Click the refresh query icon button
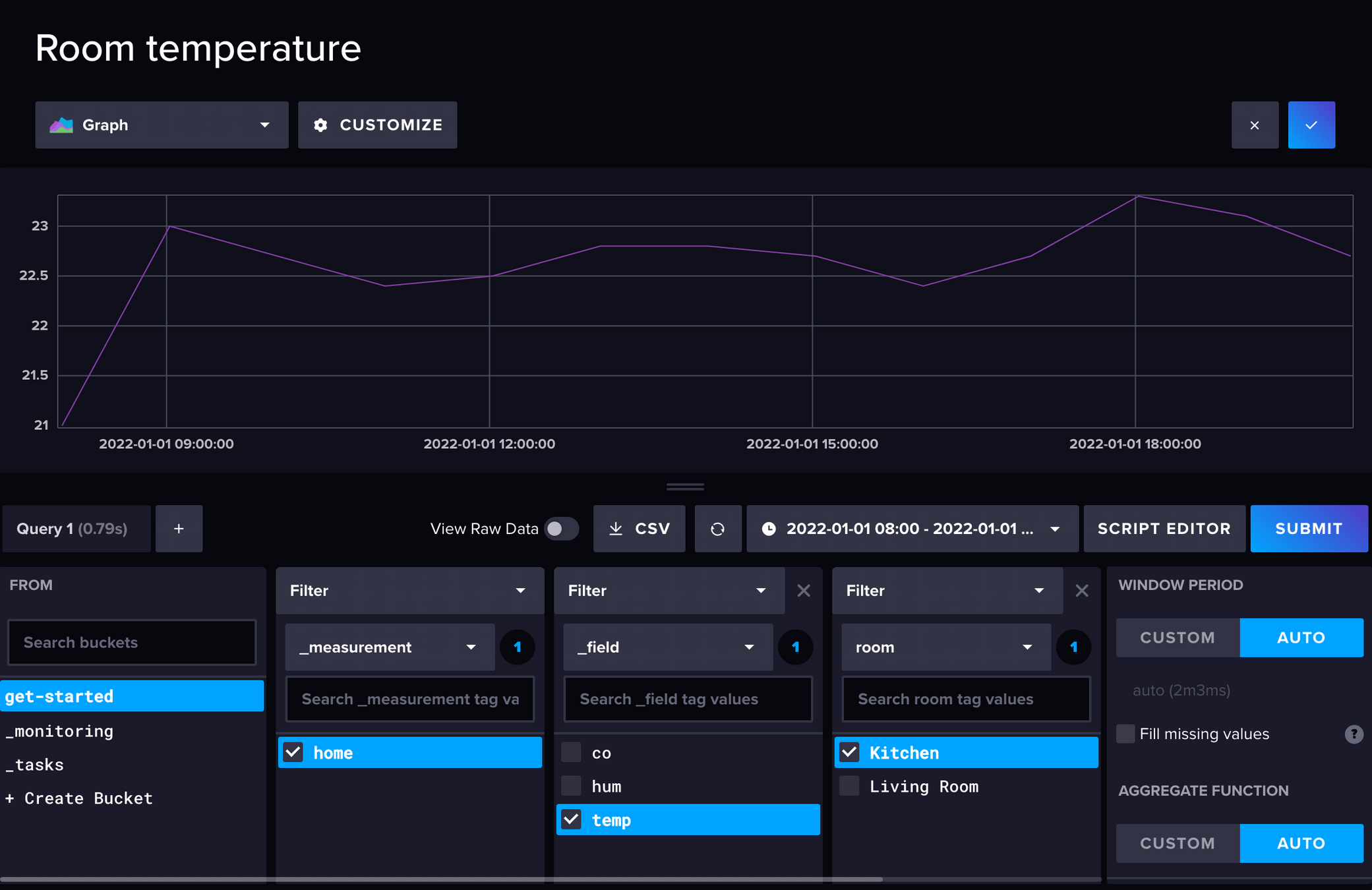The width and height of the screenshot is (1372, 890). pos(717,529)
